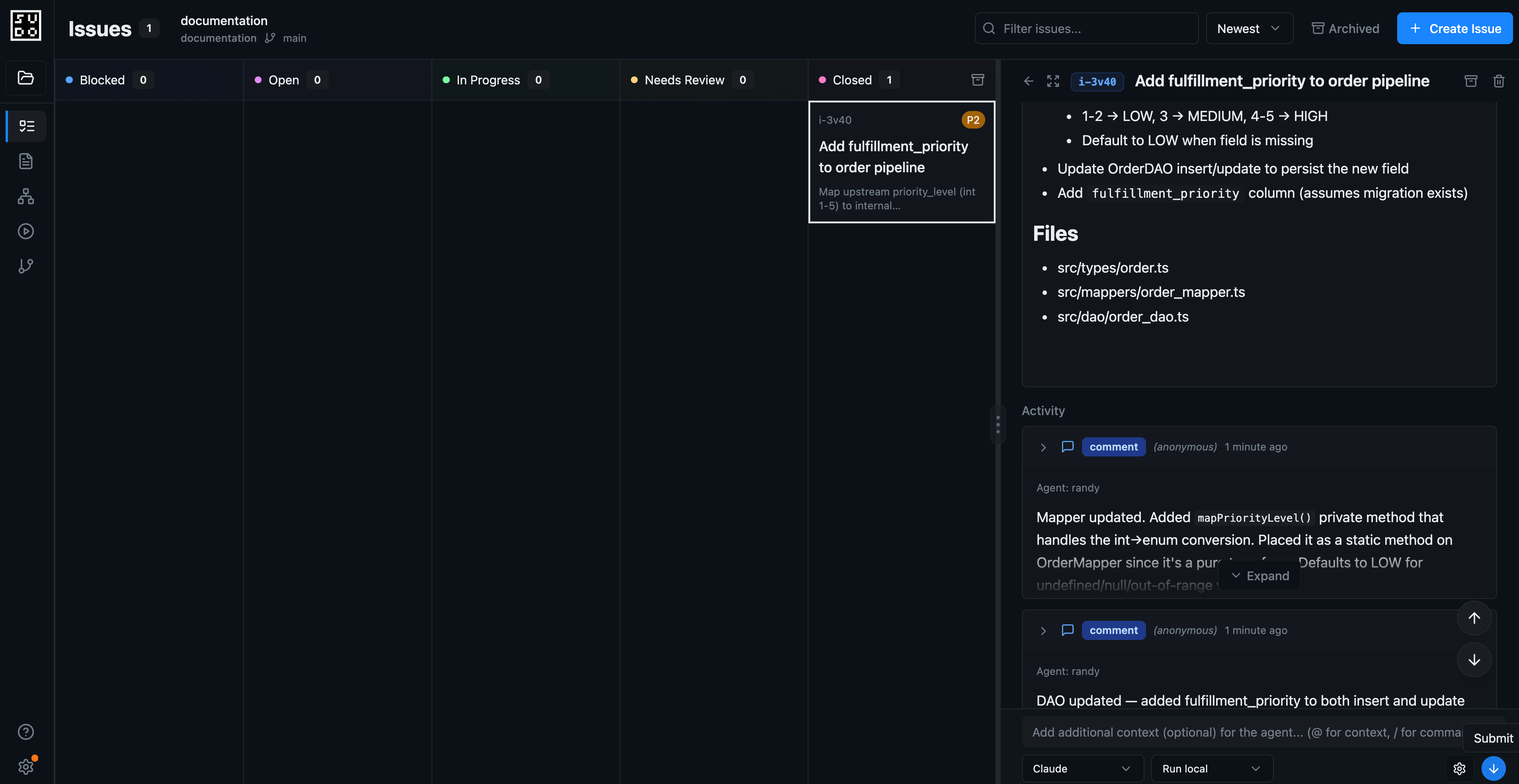This screenshot has width=1519, height=784.
Task: Open the Claude agent dropdown
Action: pos(1083,768)
